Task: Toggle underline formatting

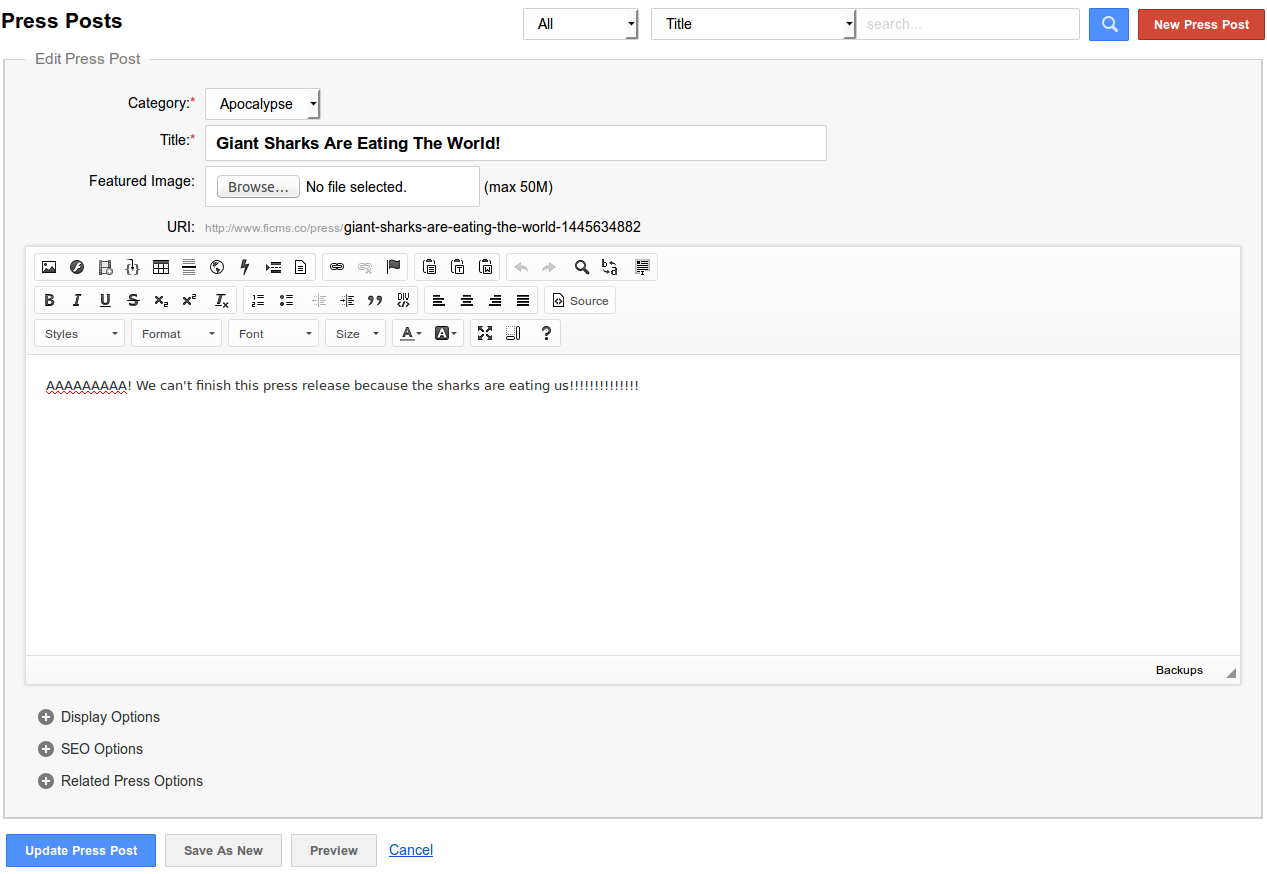Action: pos(105,300)
